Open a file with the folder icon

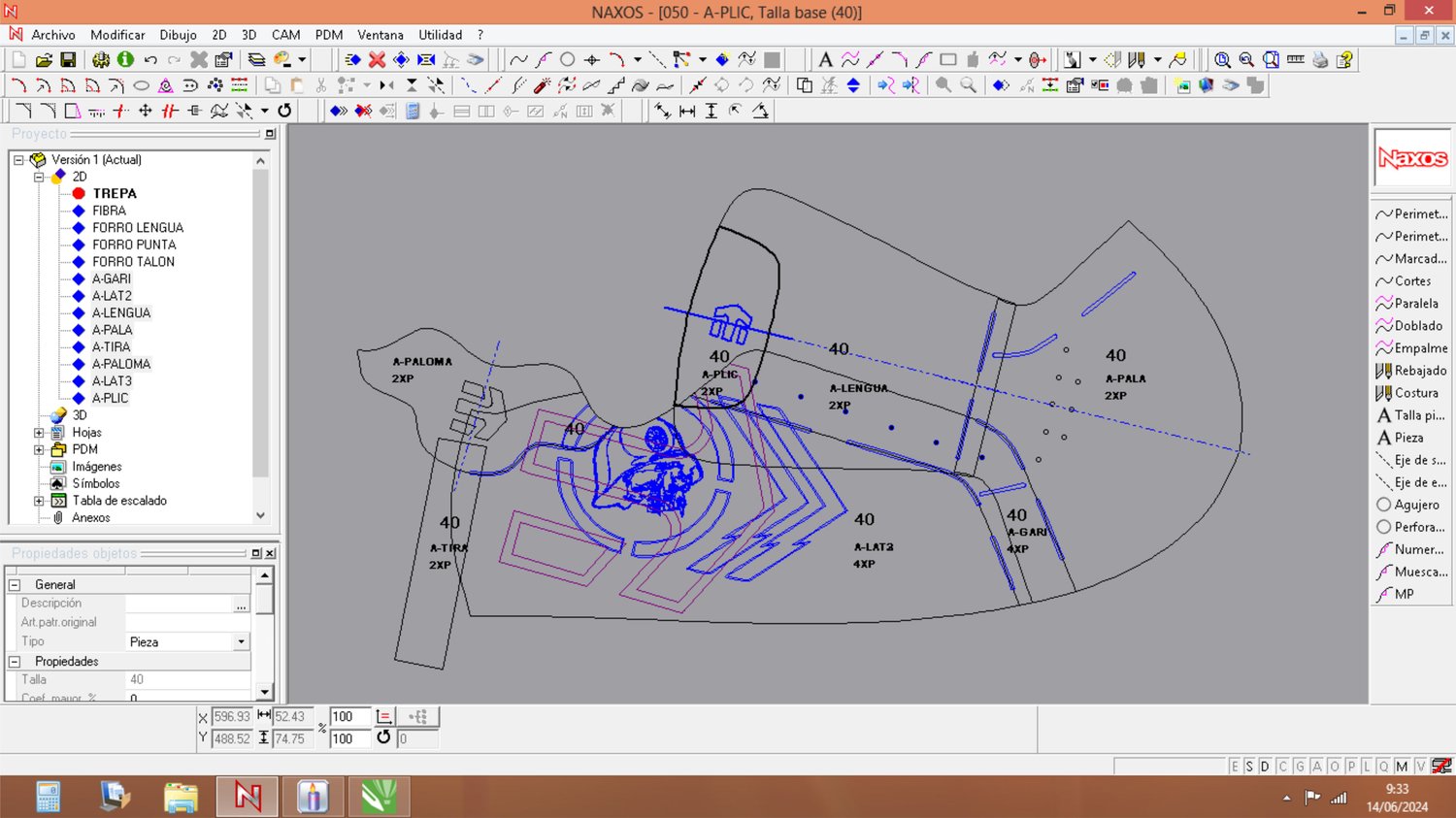pyautogui.click(x=44, y=60)
